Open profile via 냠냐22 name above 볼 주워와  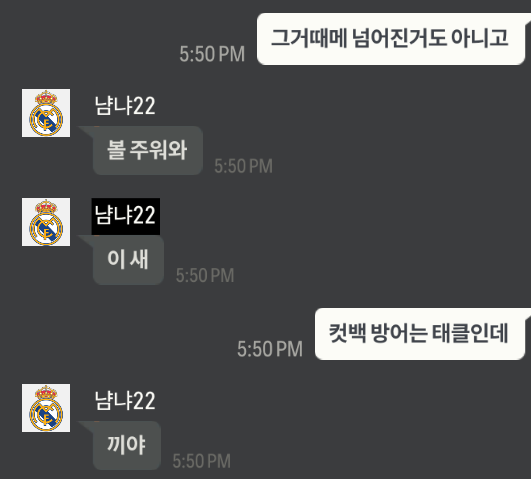[x=125, y=106]
